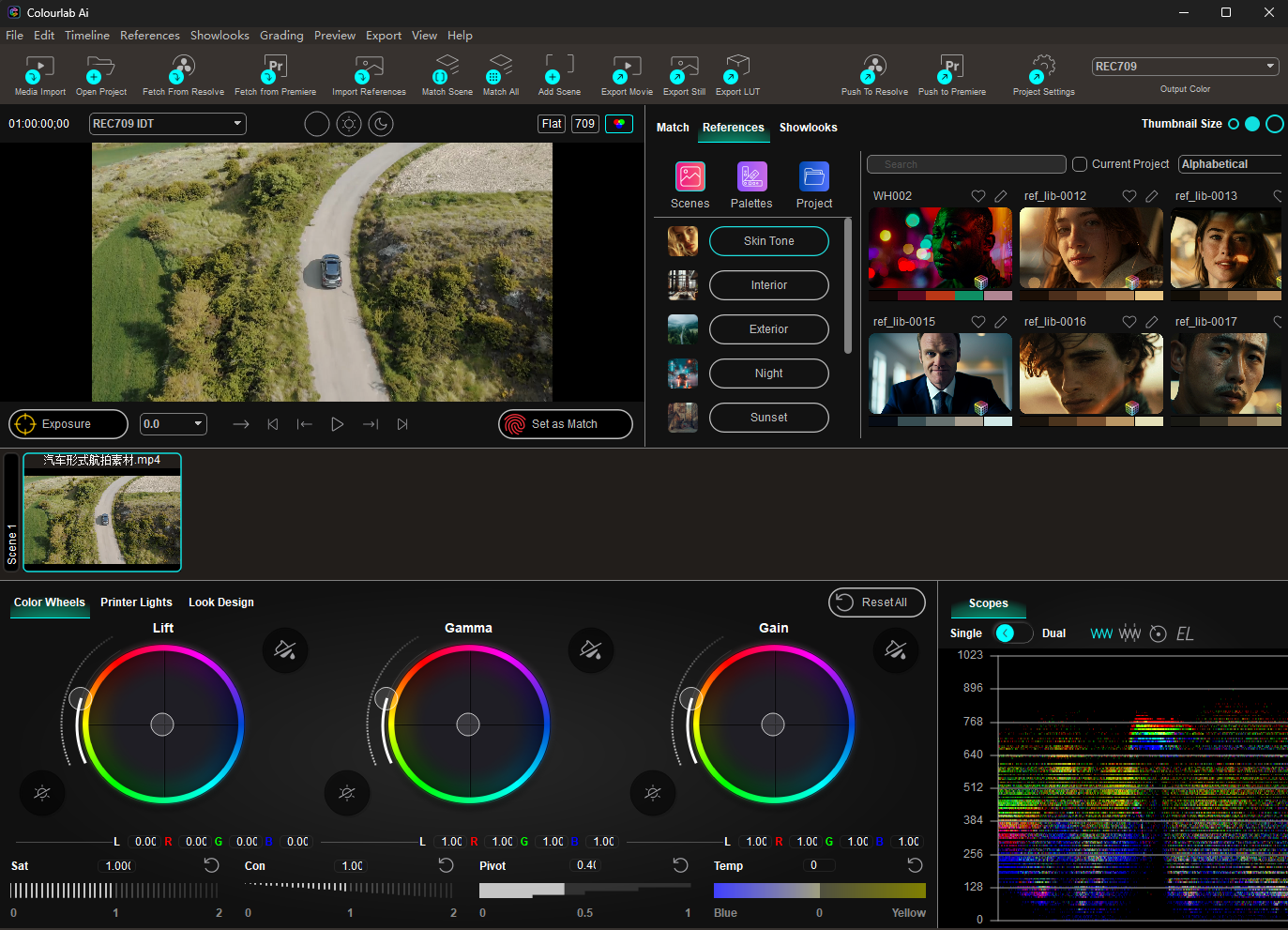This screenshot has width=1288, height=930.
Task: Select the medium Thumbnail Size radio
Action: click(1252, 124)
